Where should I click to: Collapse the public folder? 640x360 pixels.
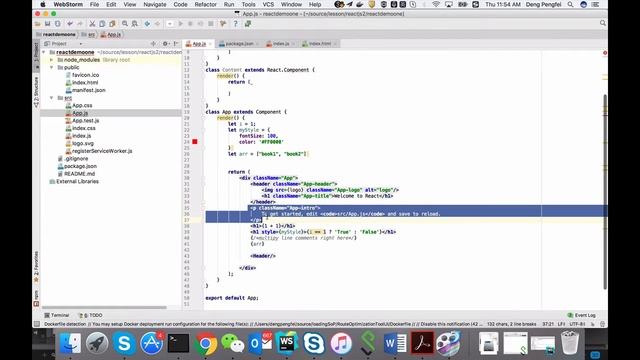[52, 67]
